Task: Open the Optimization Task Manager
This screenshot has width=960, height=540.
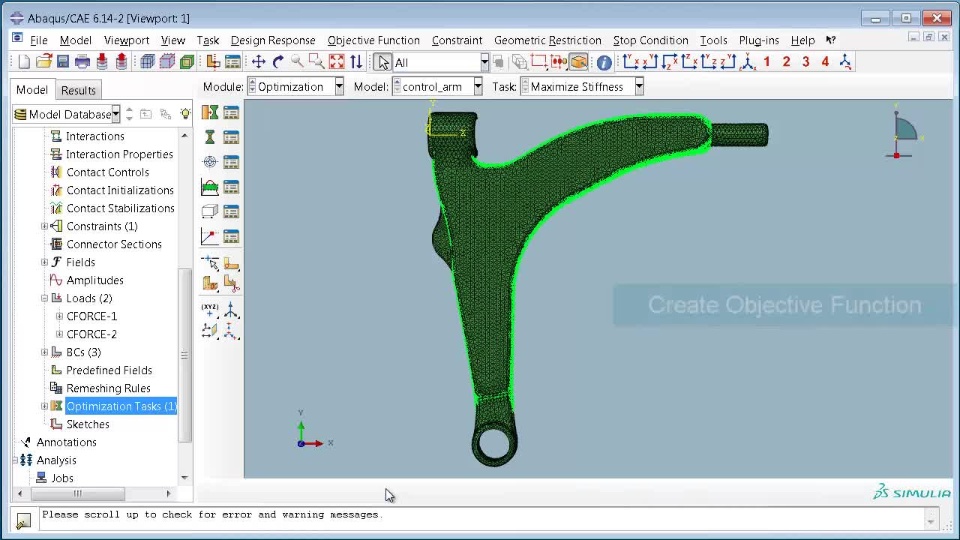Action: coord(231,113)
